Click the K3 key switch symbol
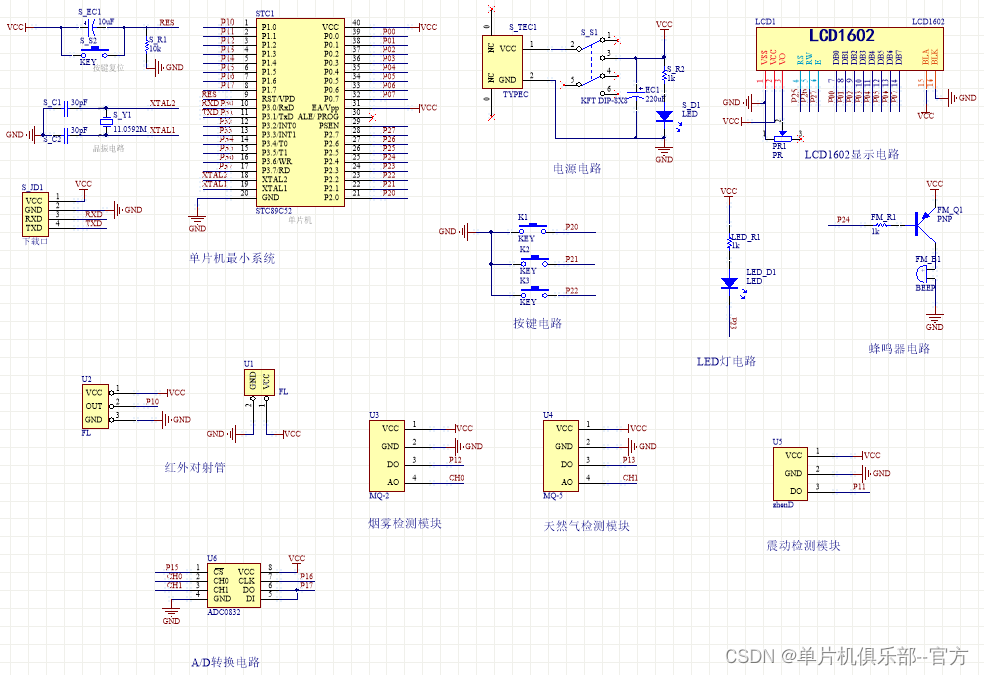 [535, 292]
